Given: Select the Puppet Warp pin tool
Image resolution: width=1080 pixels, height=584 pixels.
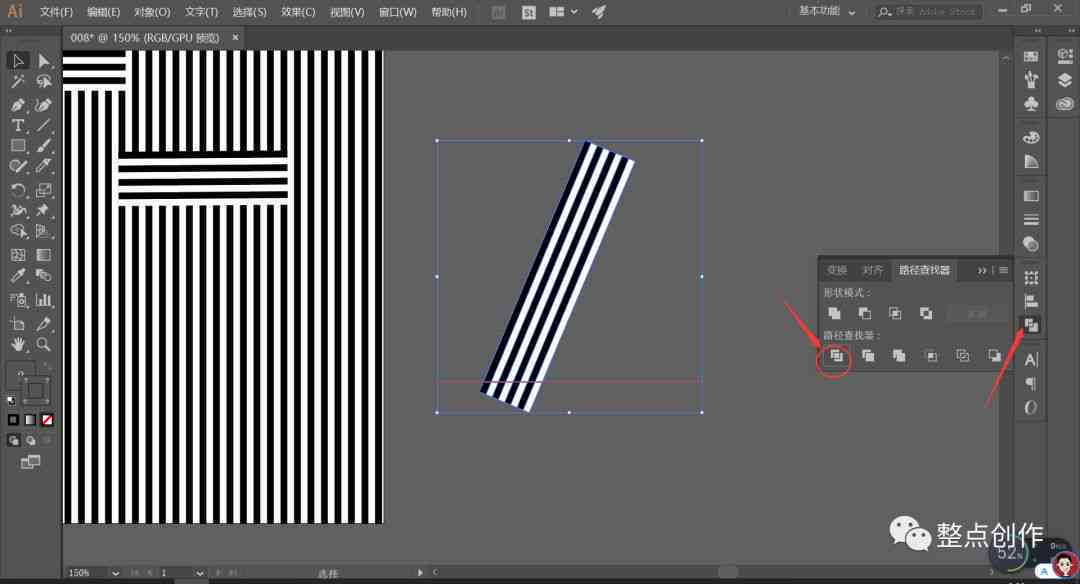Looking at the screenshot, I should 44,210.
